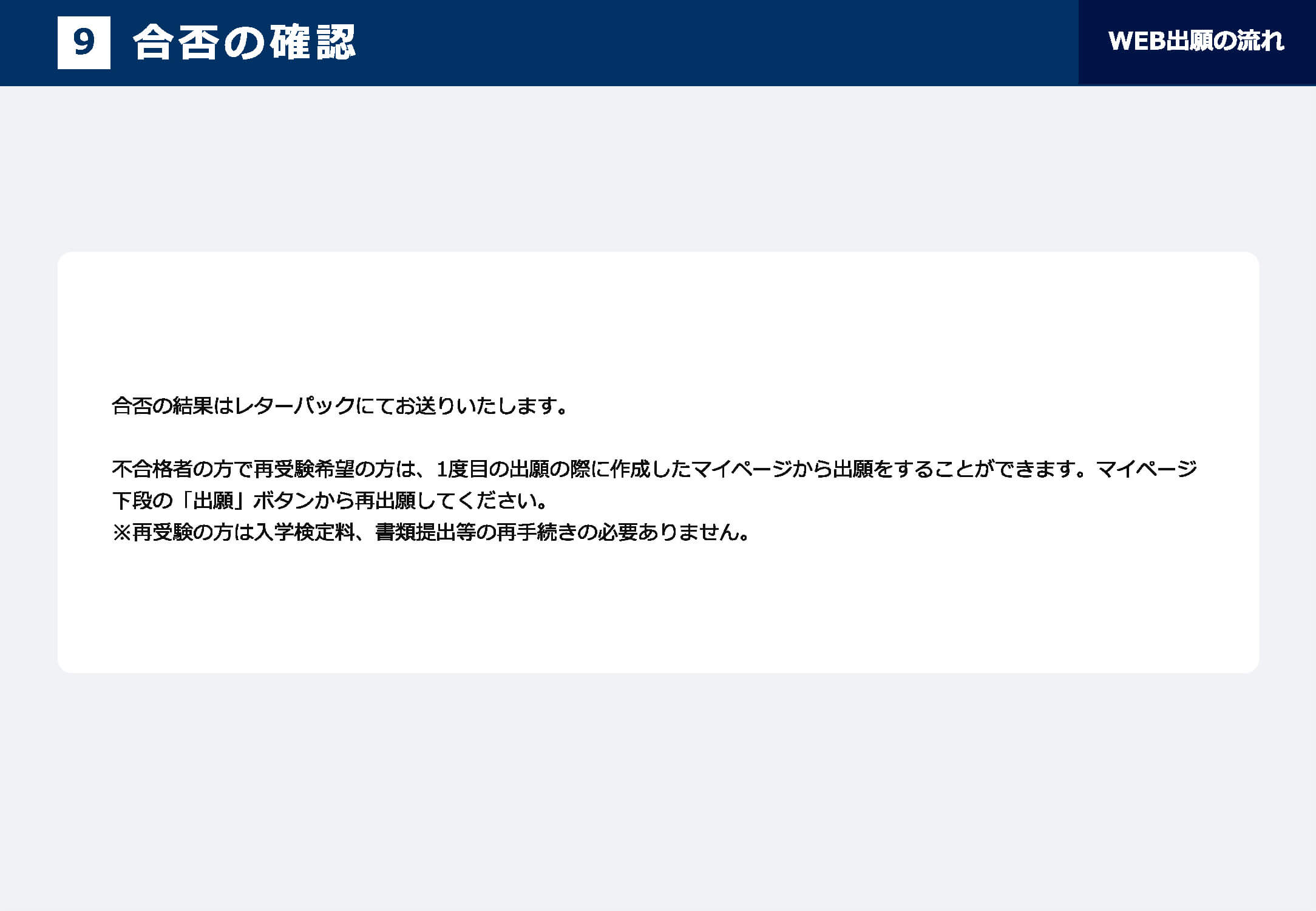Viewport: 1316px width, 911px height.
Task: Click the line beginning with 不合格者の方で
Action: [x=654, y=469]
